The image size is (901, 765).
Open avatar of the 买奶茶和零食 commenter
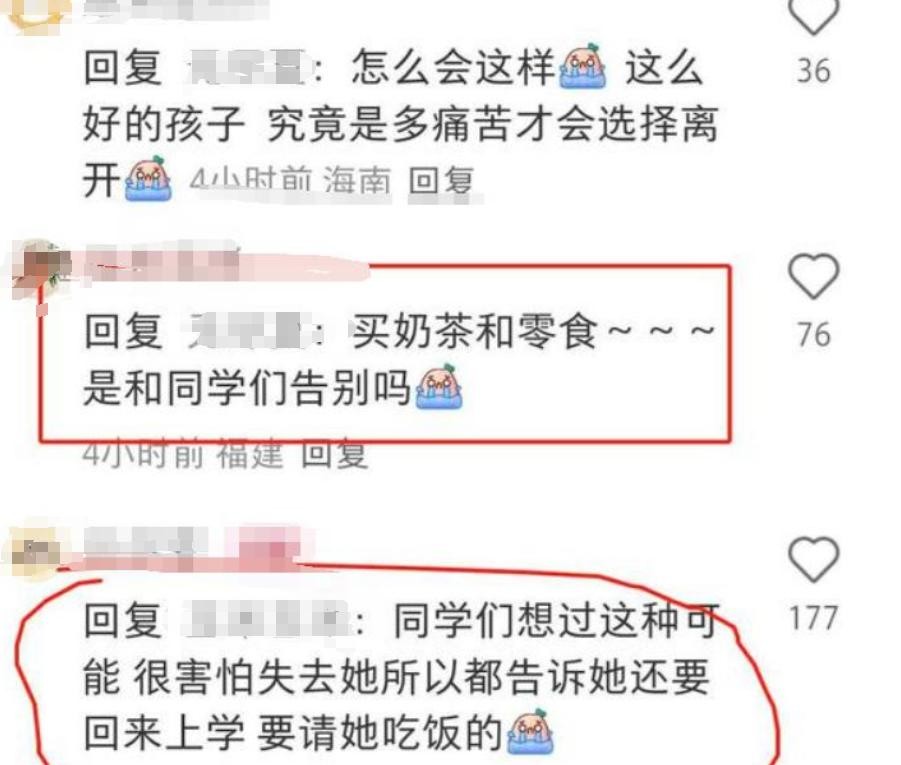(41, 266)
